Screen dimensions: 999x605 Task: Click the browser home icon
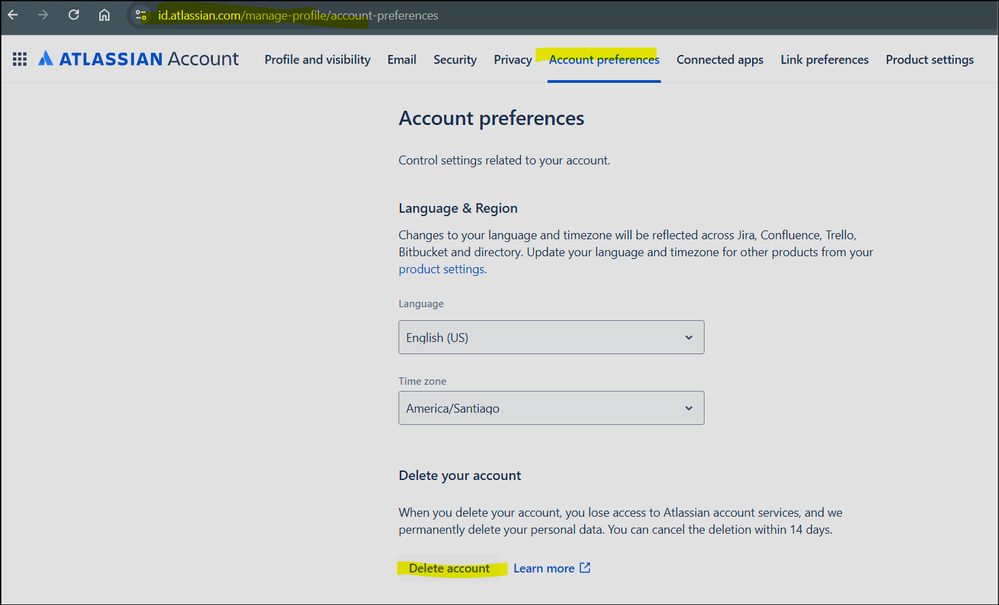coord(104,15)
